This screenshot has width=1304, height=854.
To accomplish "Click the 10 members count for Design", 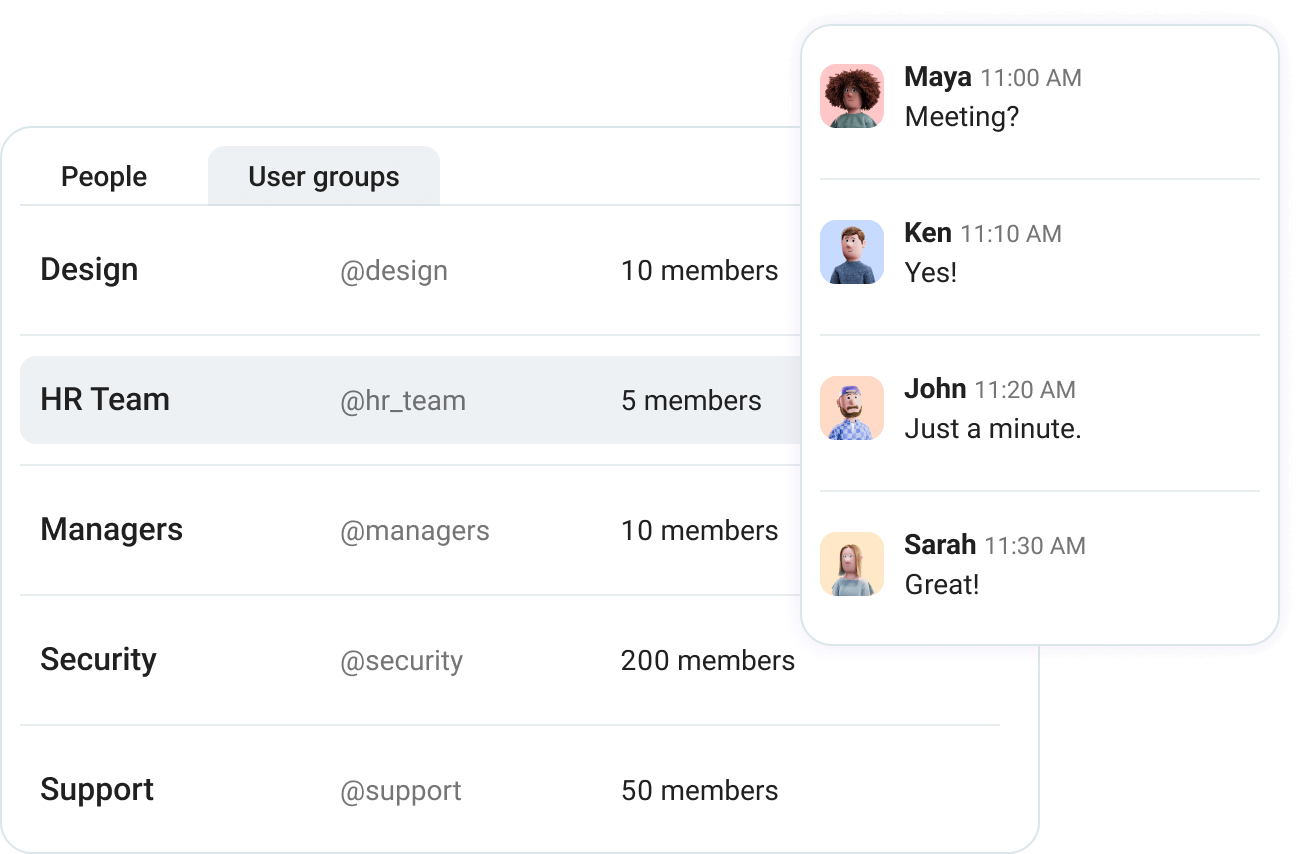I will coord(700,270).
